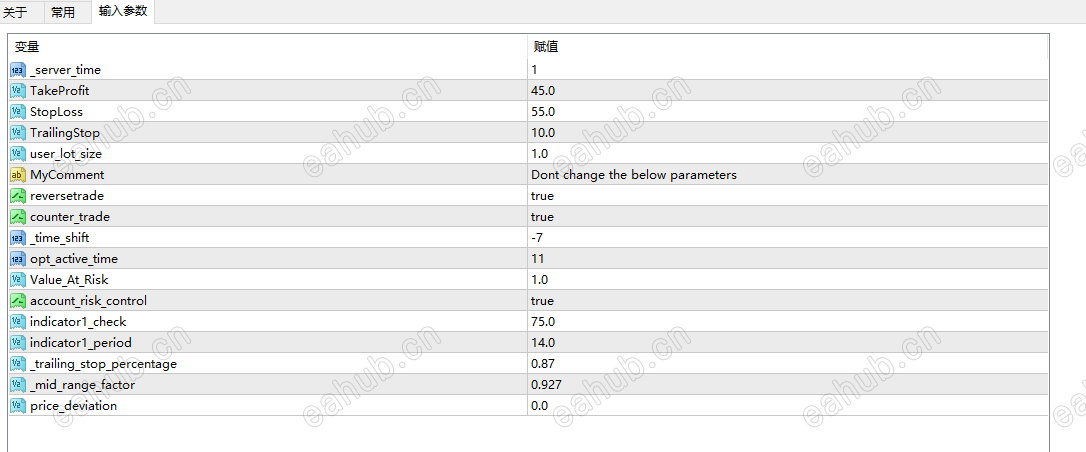Open the 常用 tab

click(66, 12)
